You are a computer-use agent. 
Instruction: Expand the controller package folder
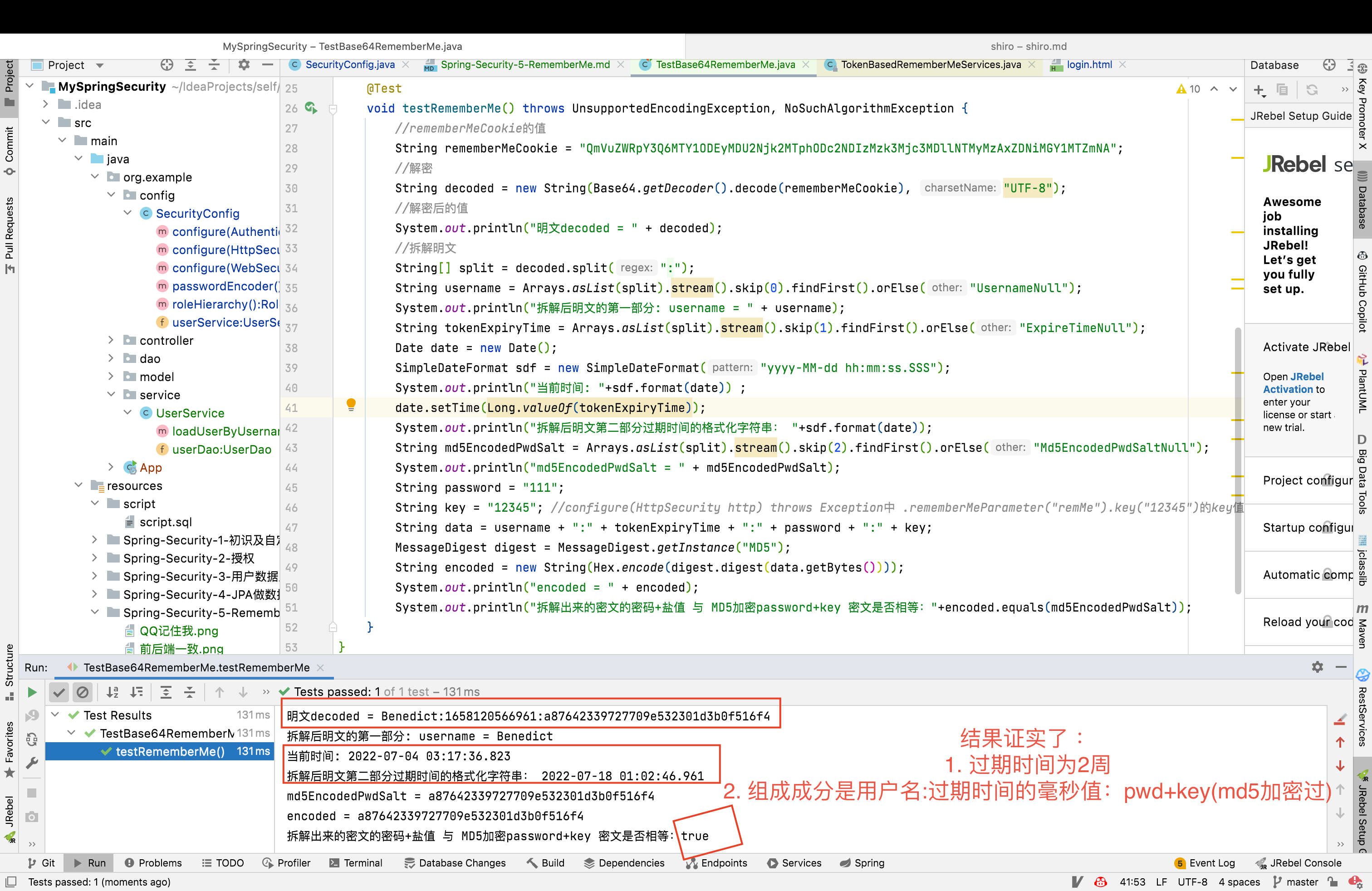[112, 341]
